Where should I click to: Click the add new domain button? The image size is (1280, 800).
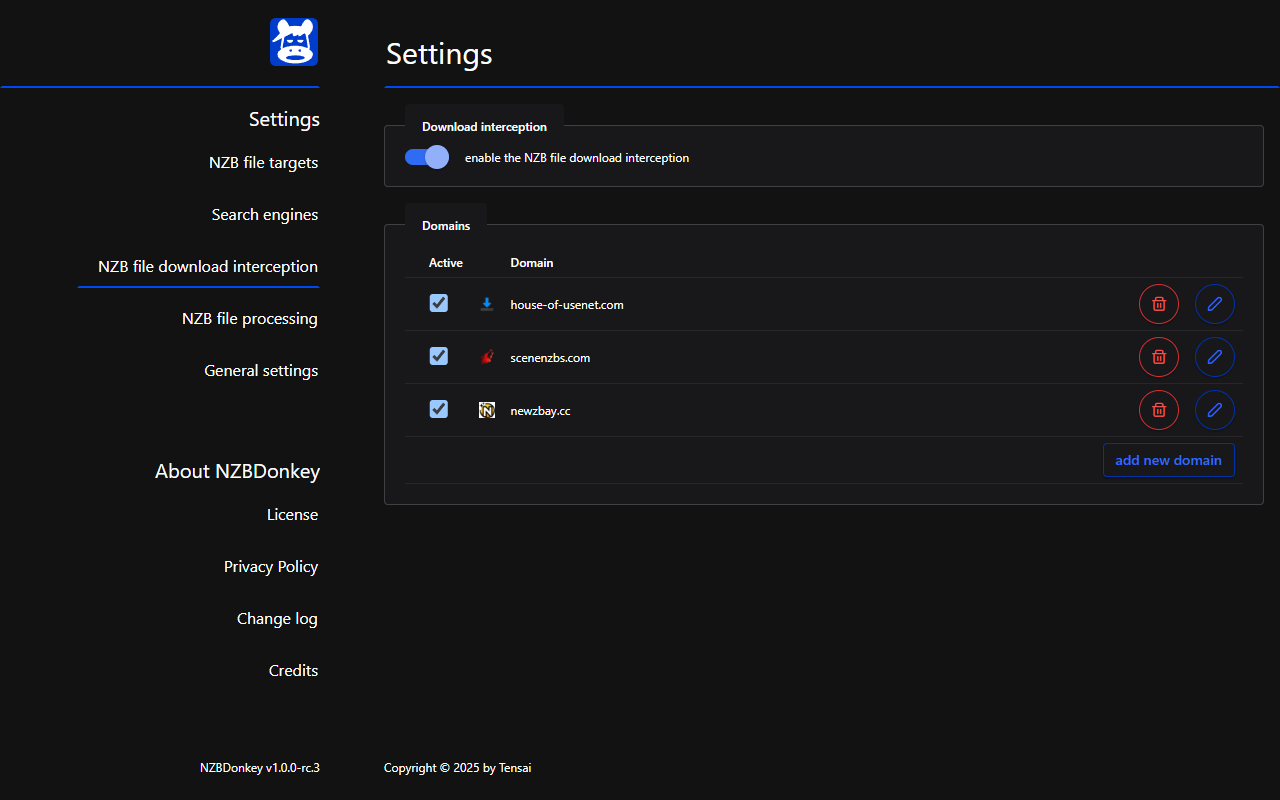coord(1168,460)
